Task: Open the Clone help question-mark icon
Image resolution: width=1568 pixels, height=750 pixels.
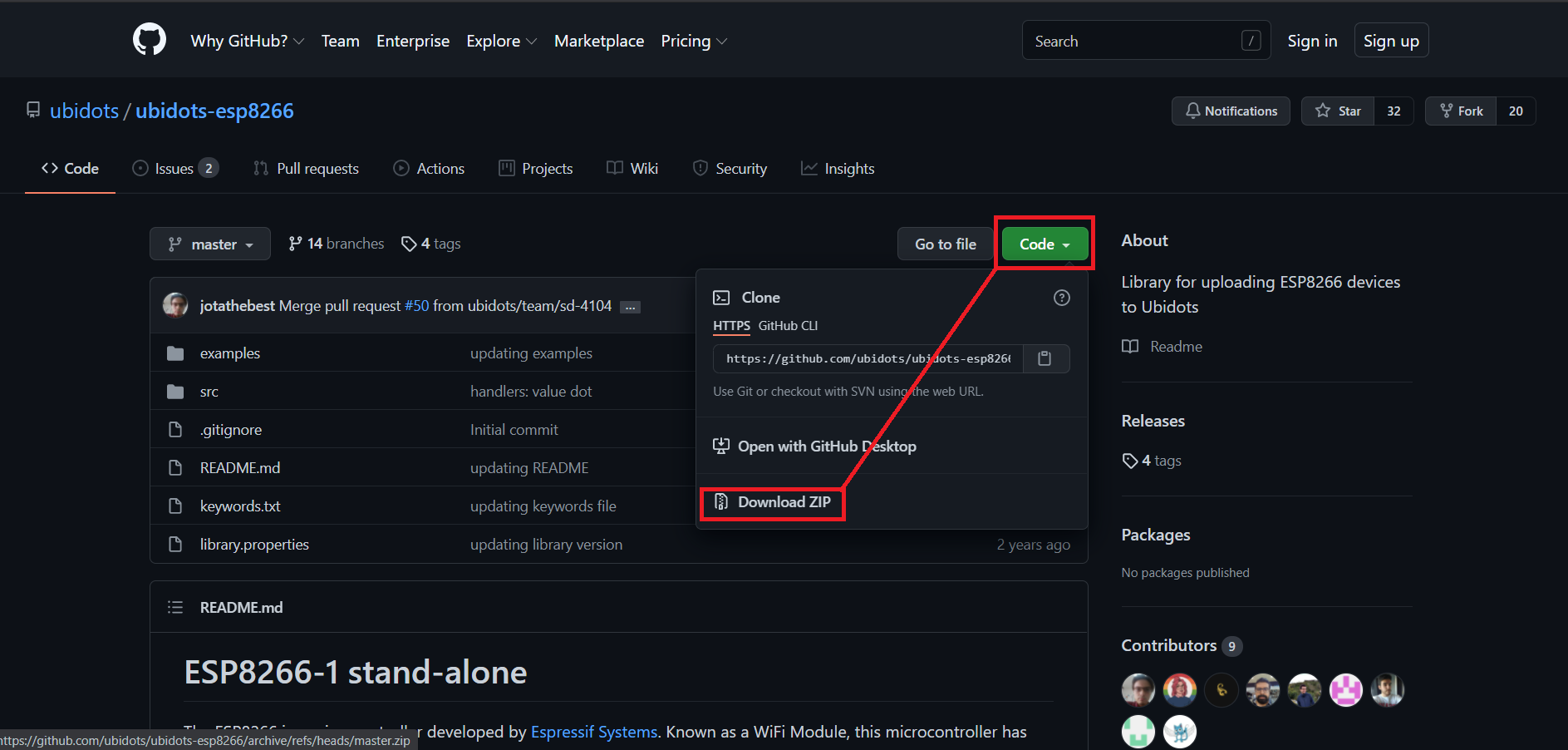Action: tap(1062, 298)
